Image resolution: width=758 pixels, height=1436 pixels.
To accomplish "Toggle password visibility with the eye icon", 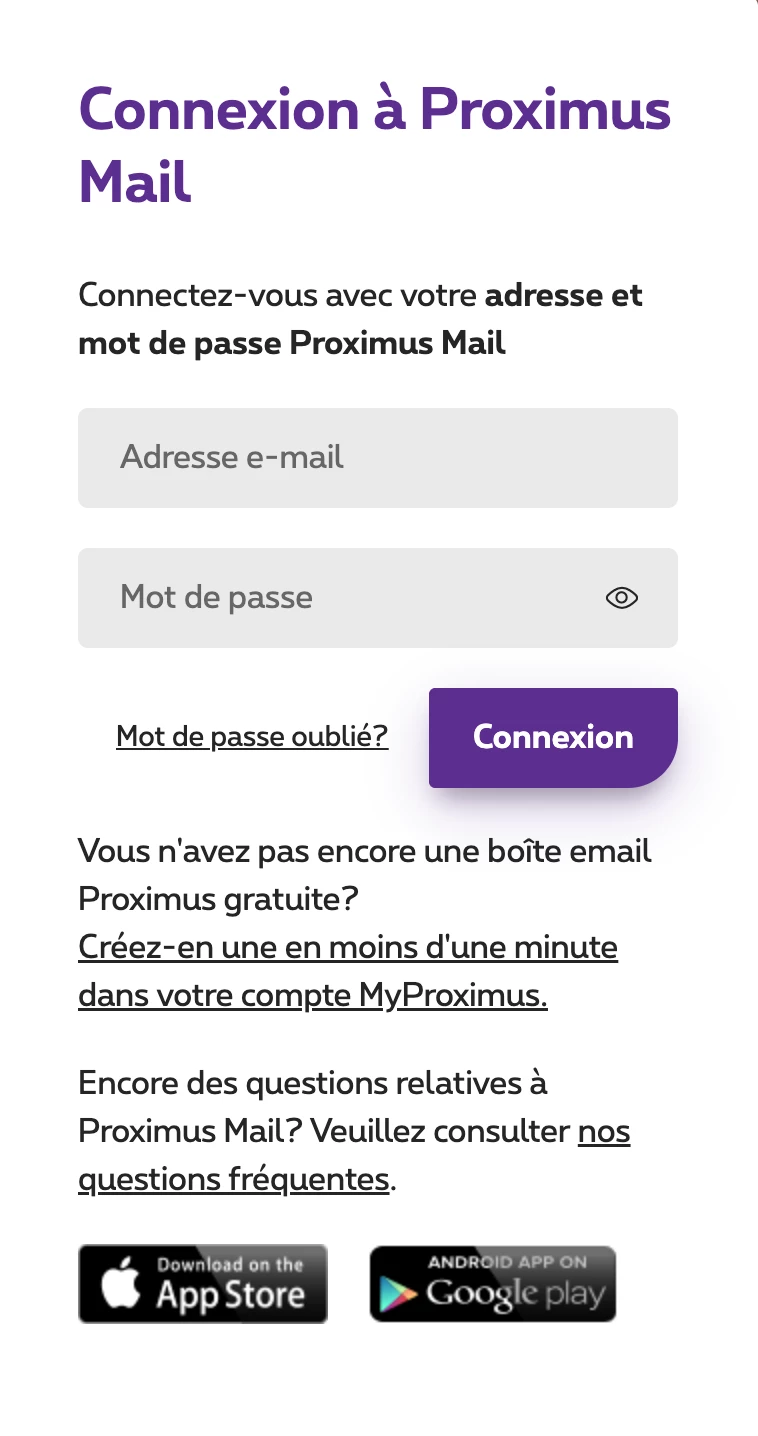I will click(x=621, y=598).
